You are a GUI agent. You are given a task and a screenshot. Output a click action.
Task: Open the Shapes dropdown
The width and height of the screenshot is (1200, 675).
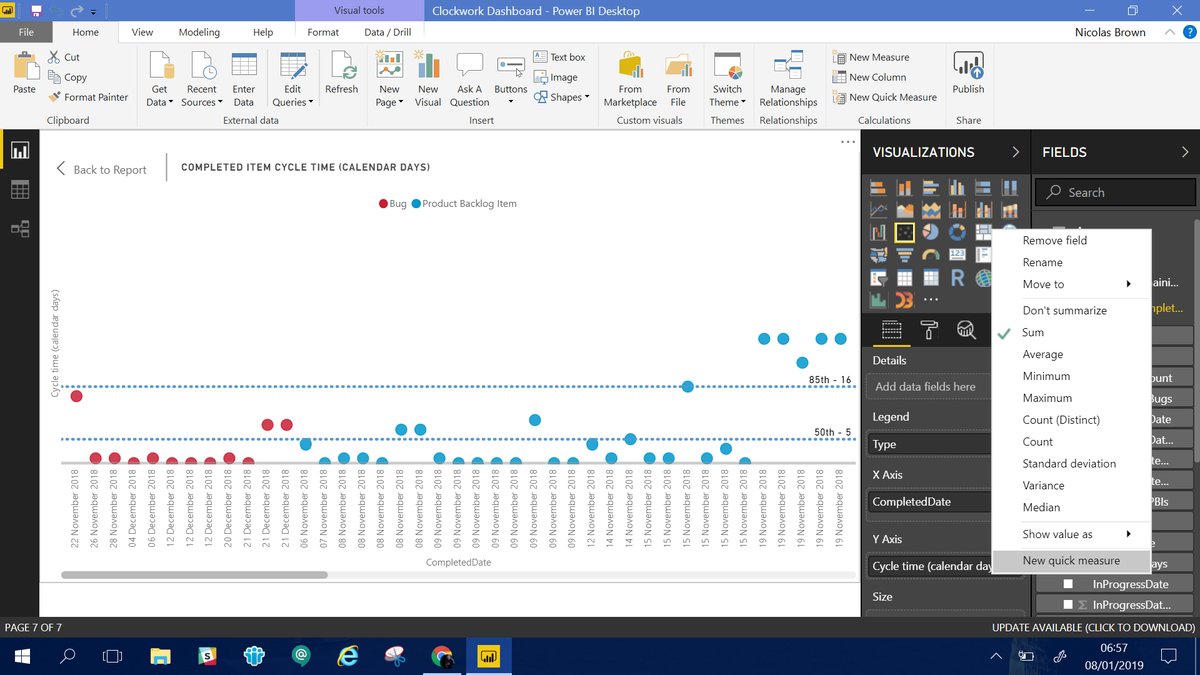coord(561,97)
